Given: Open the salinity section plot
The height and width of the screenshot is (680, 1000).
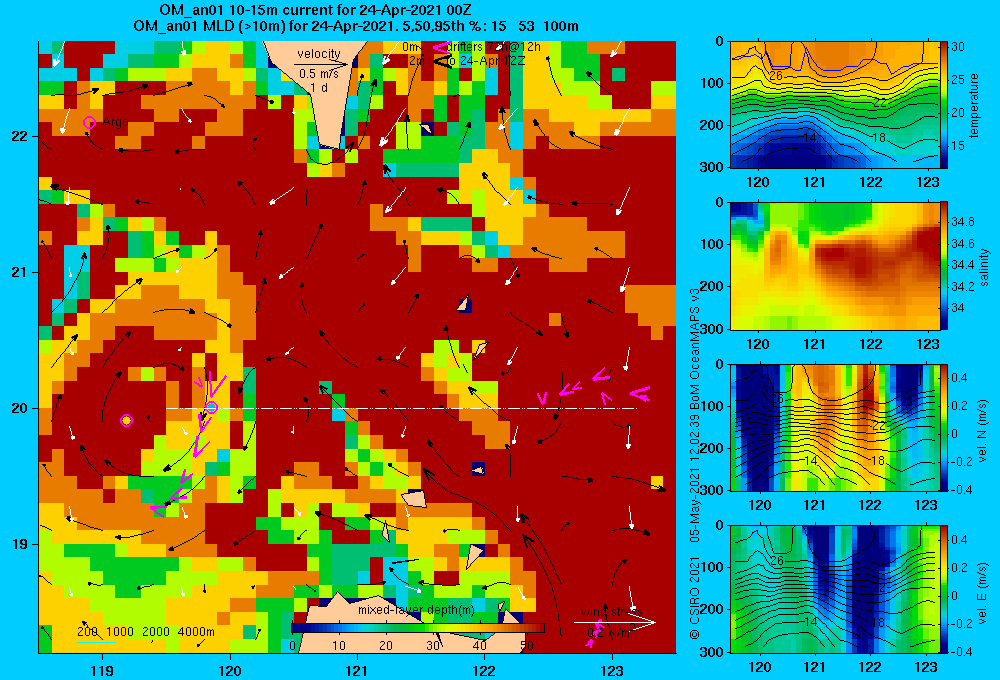Looking at the screenshot, I should pos(834,266).
